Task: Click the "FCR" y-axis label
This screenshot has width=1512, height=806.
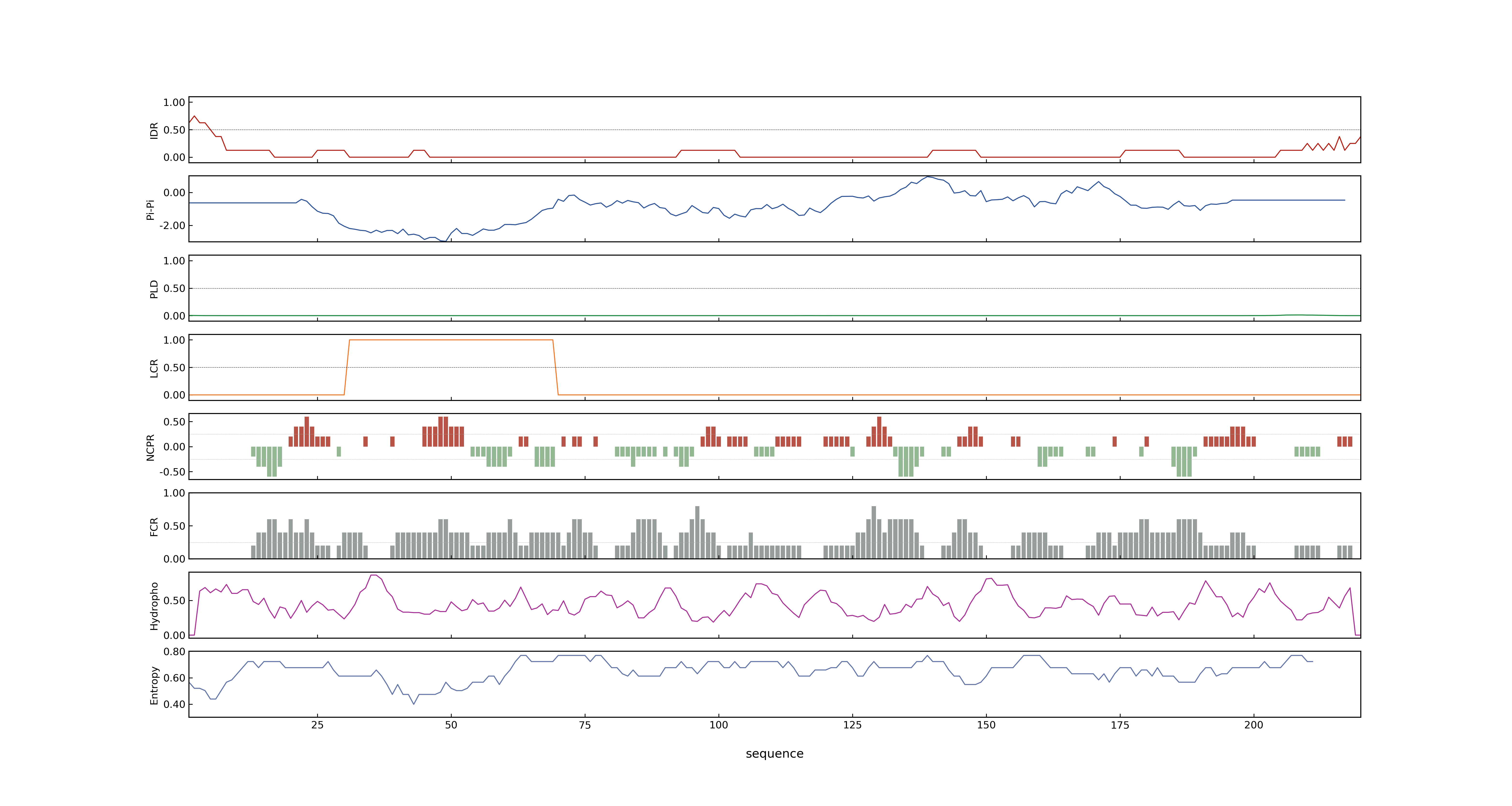Action: pos(154,527)
